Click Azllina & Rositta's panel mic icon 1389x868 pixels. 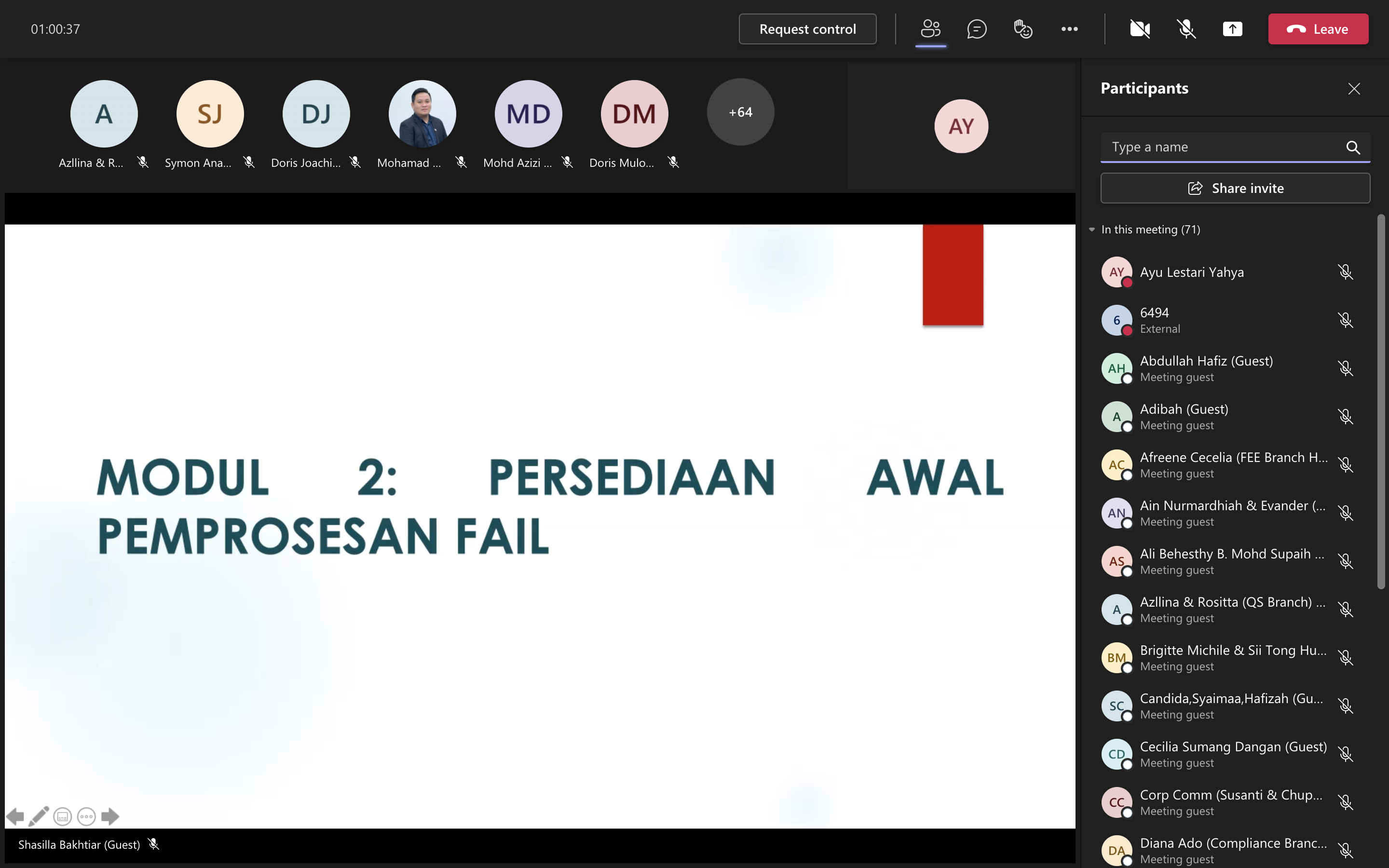(1346, 610)
